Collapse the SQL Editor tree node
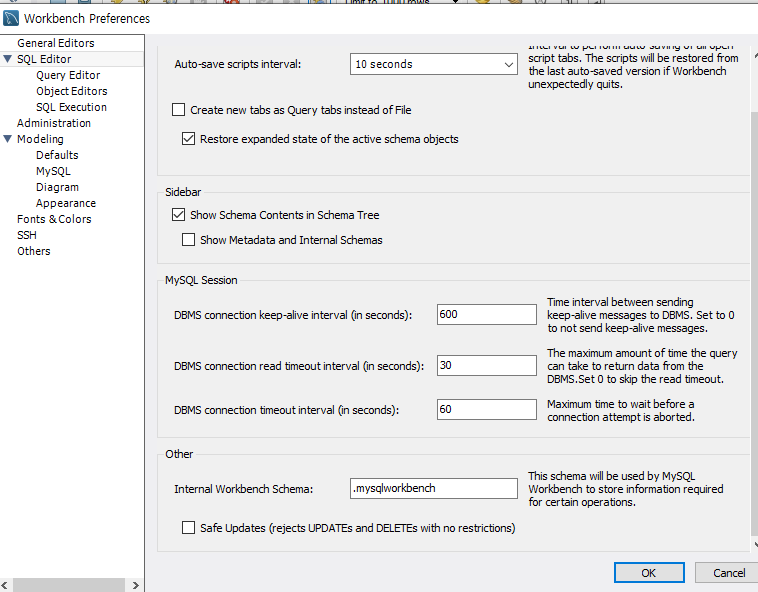This screenshot has width=758, height=592. coord(7,59)
